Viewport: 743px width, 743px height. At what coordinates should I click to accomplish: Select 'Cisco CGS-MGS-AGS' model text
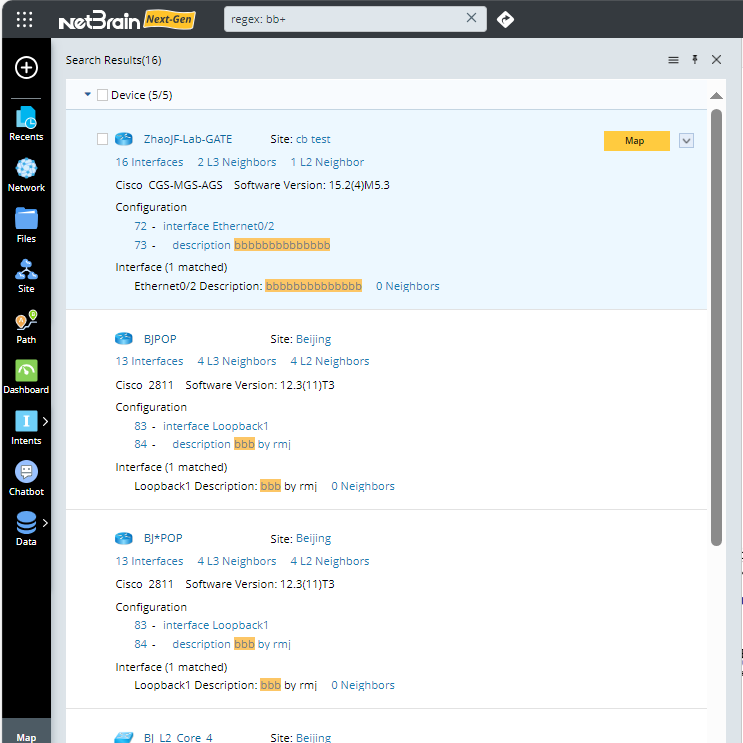[169, 185]
